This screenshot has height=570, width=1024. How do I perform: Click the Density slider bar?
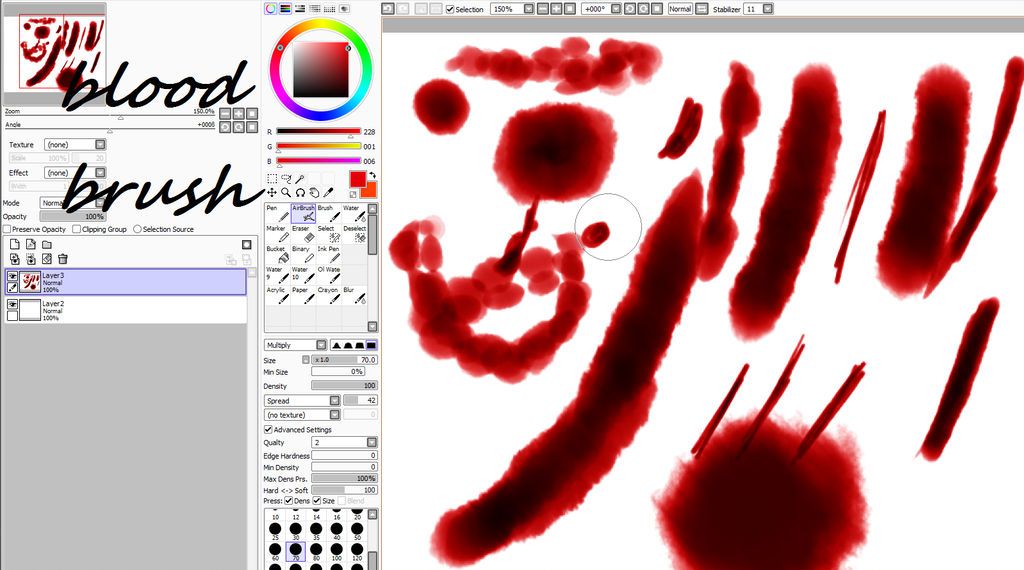[x=344, y=385]
